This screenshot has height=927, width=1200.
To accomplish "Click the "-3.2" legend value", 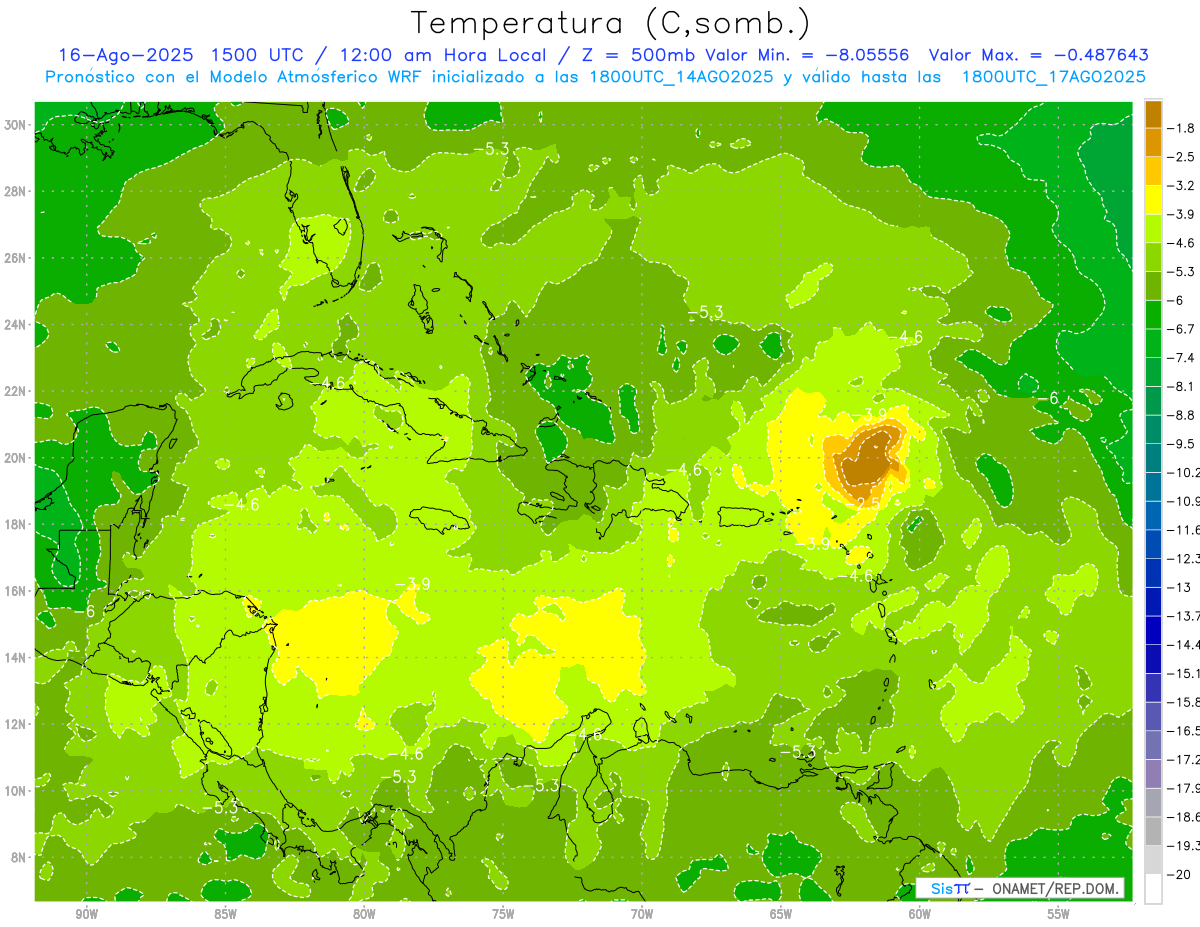I will click(1181, 186).
